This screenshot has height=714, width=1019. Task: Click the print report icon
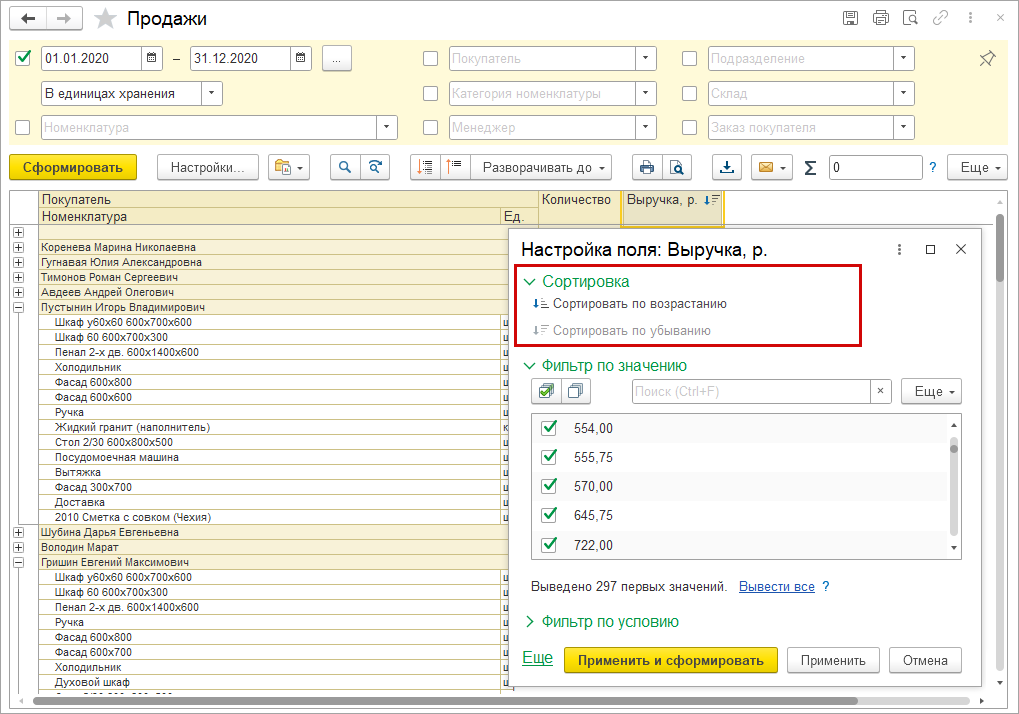point(647,167)
